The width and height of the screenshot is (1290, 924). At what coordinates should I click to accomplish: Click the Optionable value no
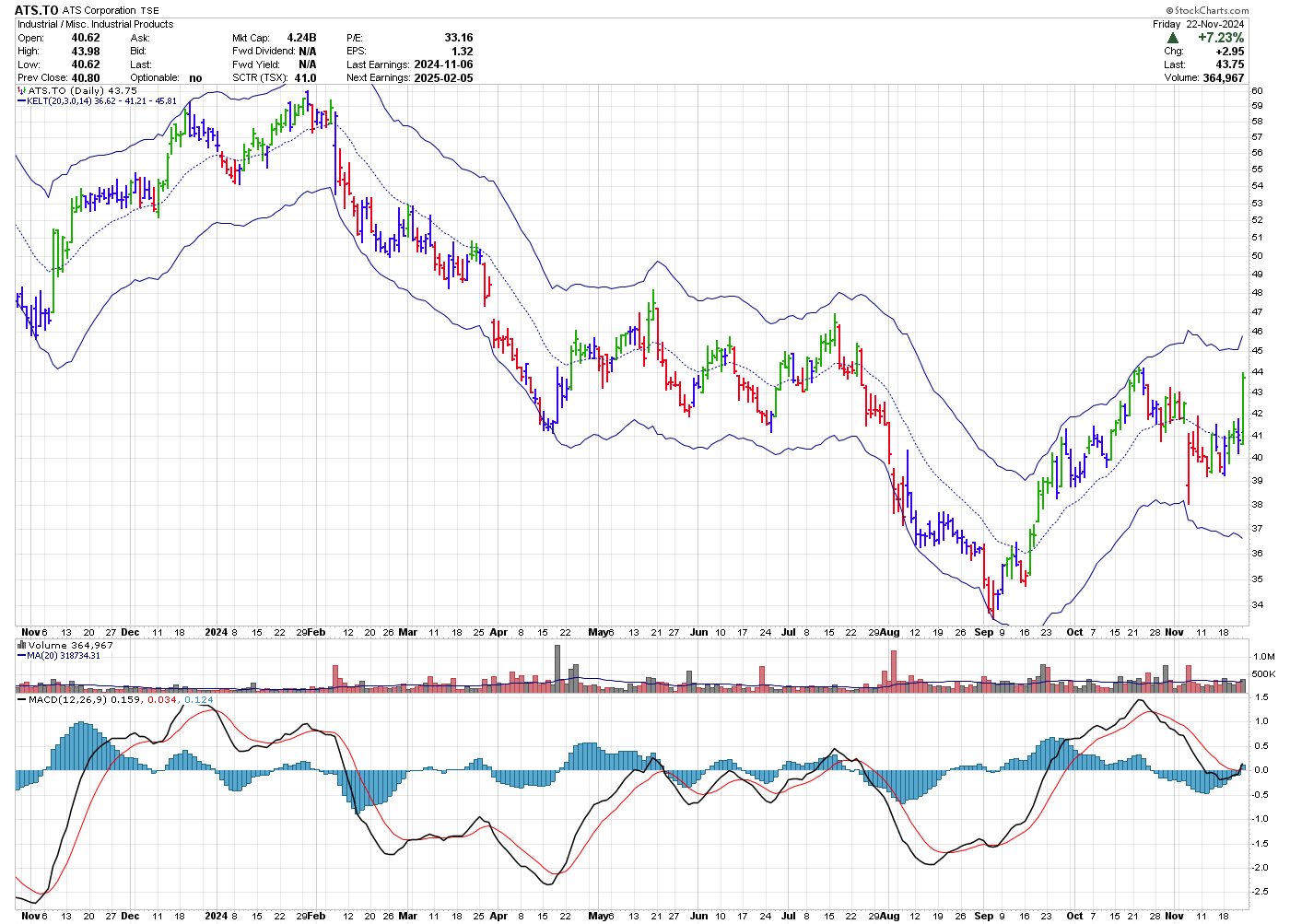[x=195, y=78]
